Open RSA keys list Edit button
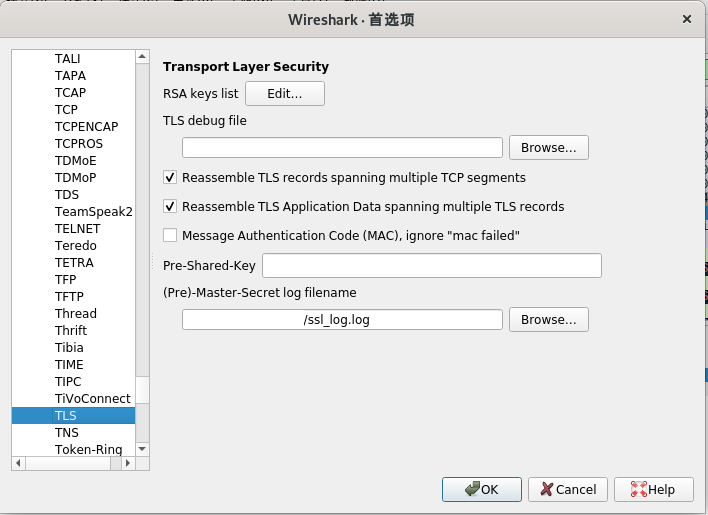 [285, 93]
